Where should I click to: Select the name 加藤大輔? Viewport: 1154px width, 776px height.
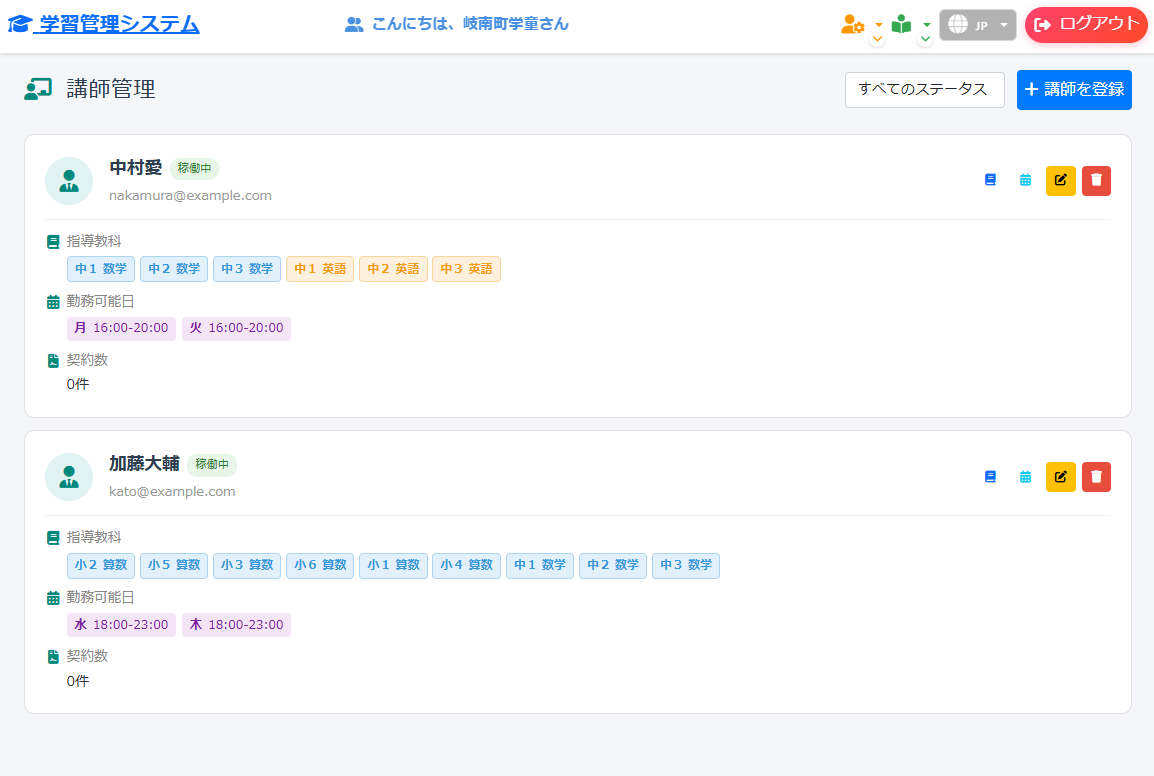pyautogui.click(x=144, y=464)
